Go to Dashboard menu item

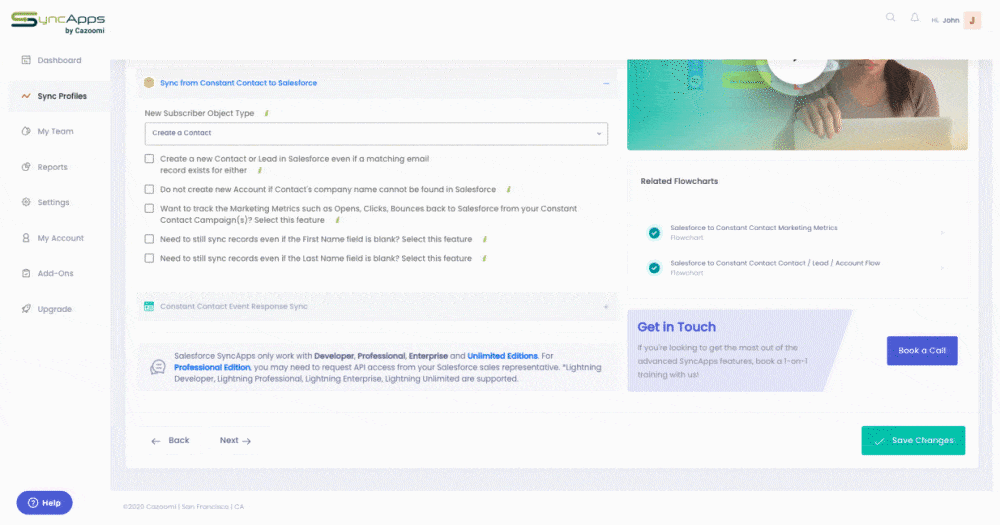point(59,60)
